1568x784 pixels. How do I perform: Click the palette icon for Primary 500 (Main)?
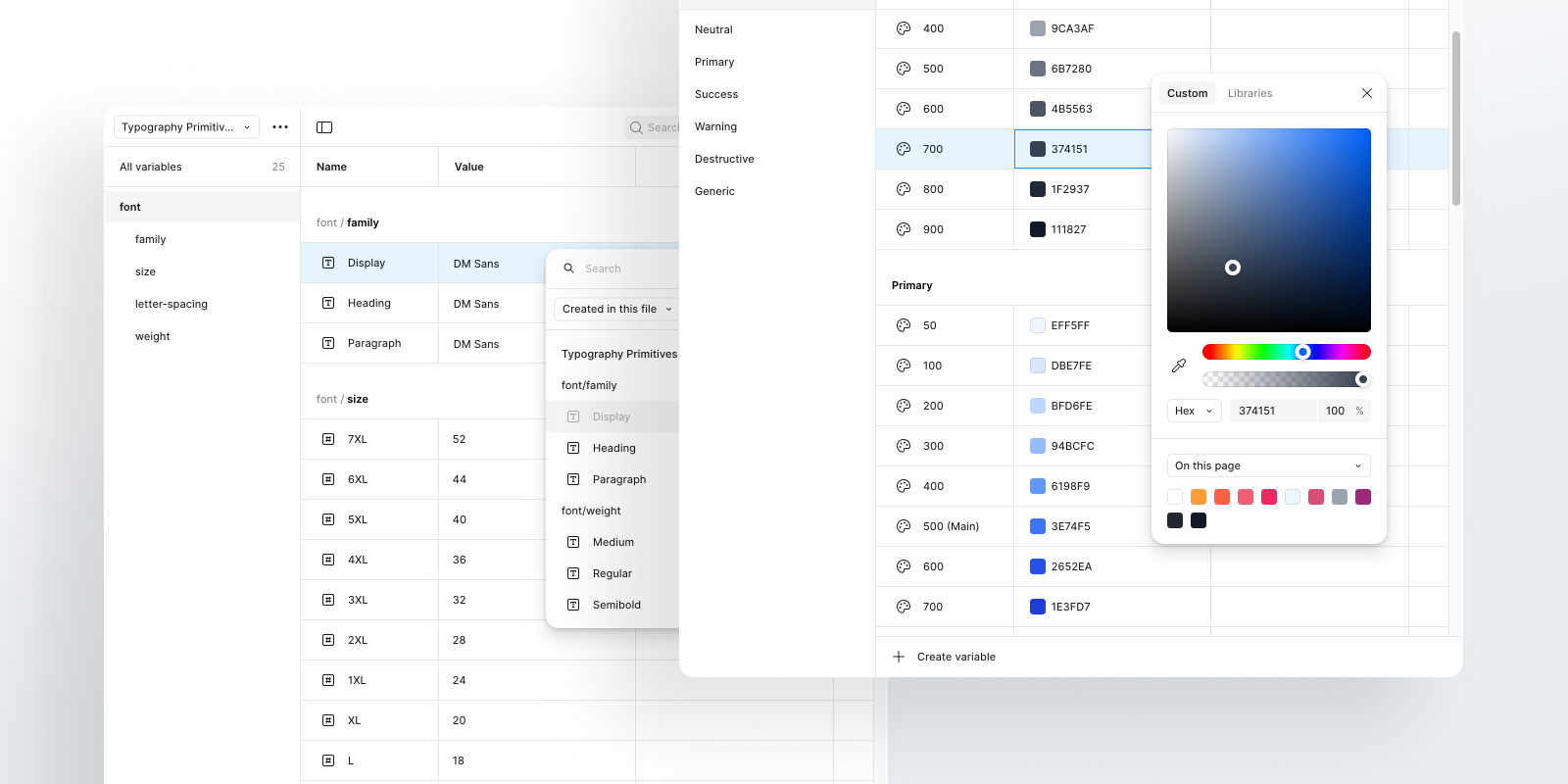click(x=904, y=526)
